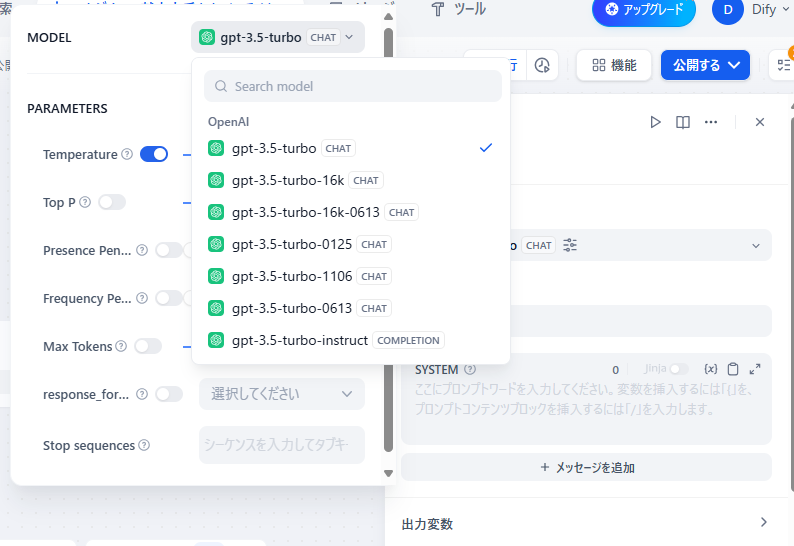The width and height of the screenshot is (794, 546).
Task: Click the Temperature slider track
Action: [187, 154]
